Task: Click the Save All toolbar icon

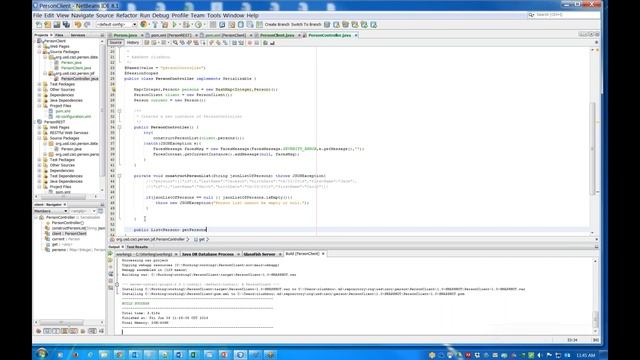Action: point(66,24)
